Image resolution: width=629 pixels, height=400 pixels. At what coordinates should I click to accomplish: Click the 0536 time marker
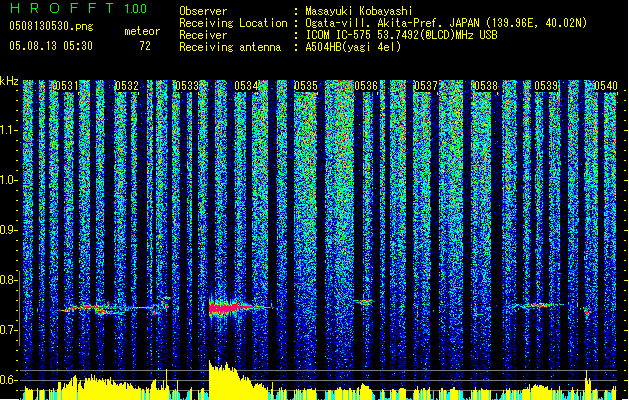(366, 86)
